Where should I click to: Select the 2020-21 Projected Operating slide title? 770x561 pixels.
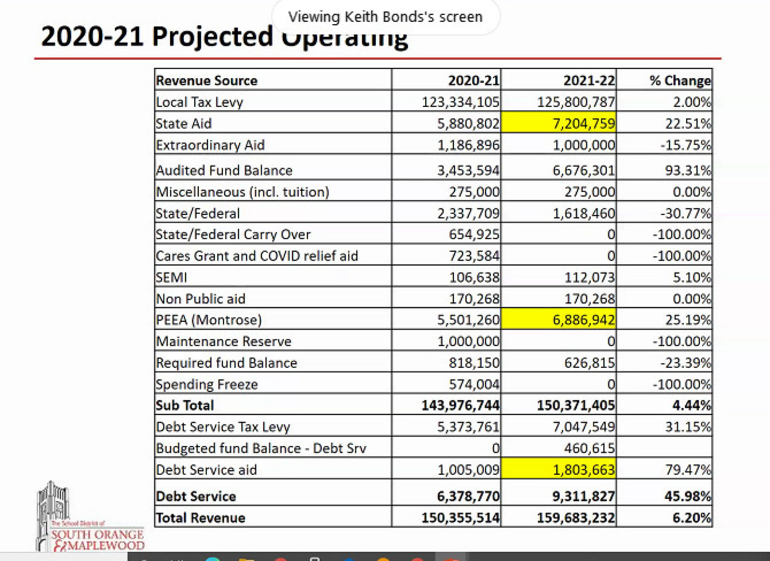point(224,37)
